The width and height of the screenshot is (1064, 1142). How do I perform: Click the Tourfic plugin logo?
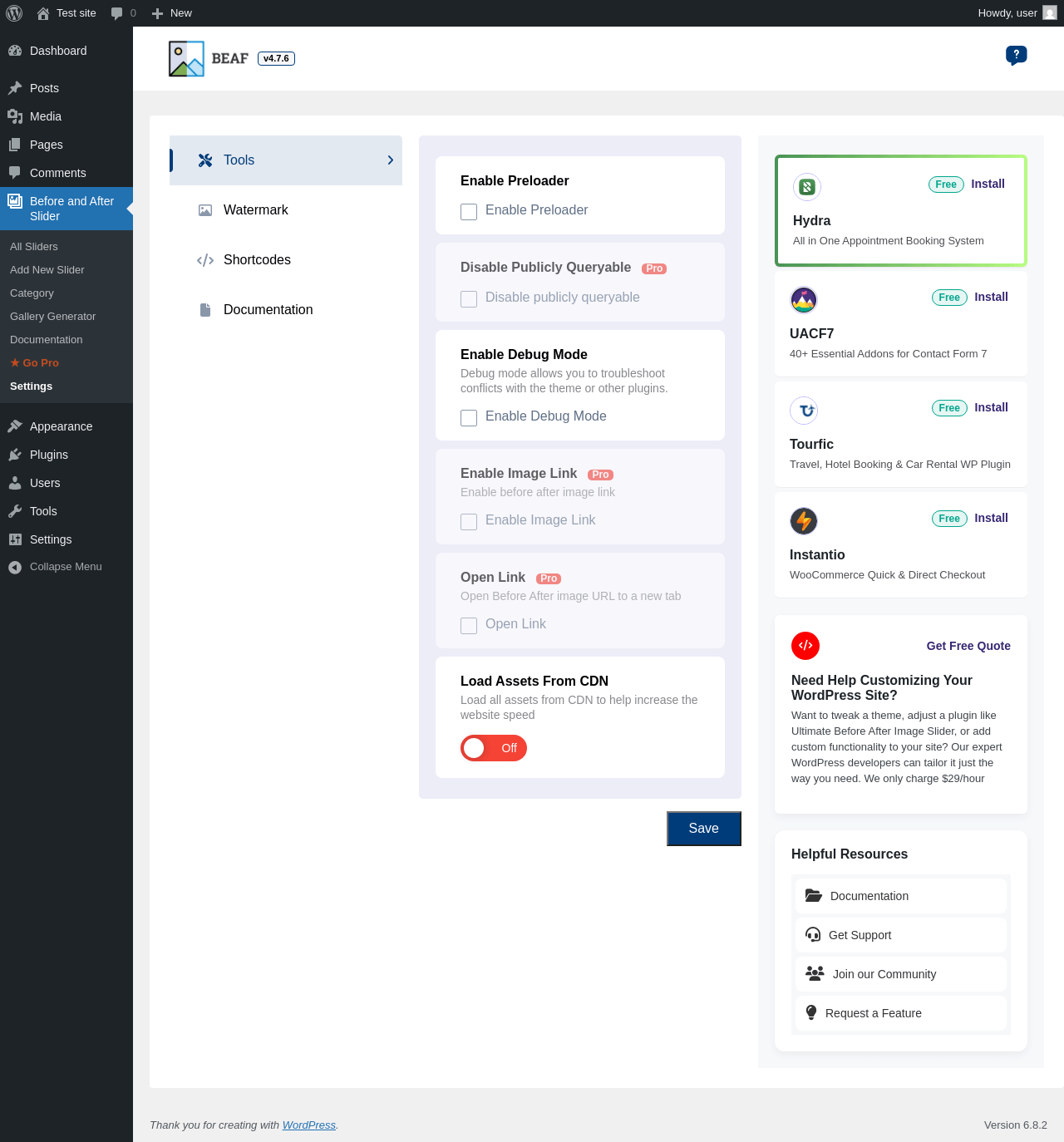coord(804,411)
